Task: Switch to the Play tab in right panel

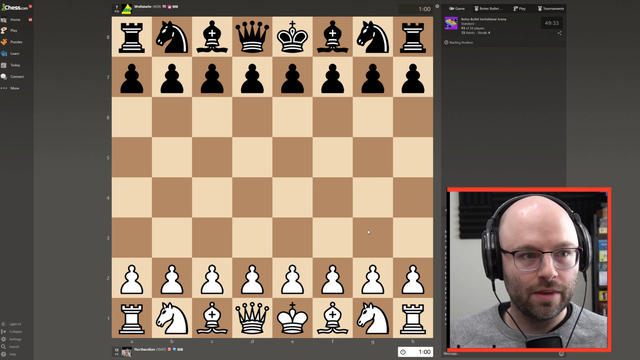Action: [x=520, y=9]
